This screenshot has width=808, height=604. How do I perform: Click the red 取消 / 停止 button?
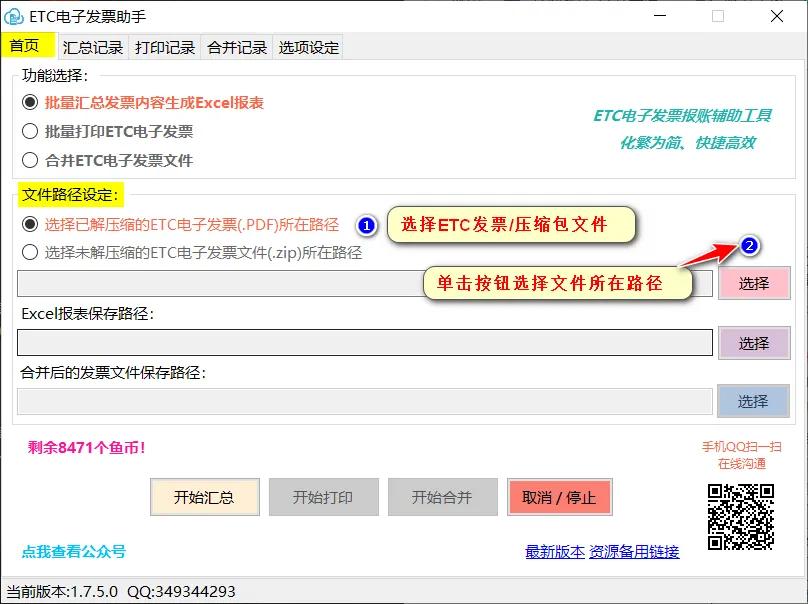click(x=560, y=497)
